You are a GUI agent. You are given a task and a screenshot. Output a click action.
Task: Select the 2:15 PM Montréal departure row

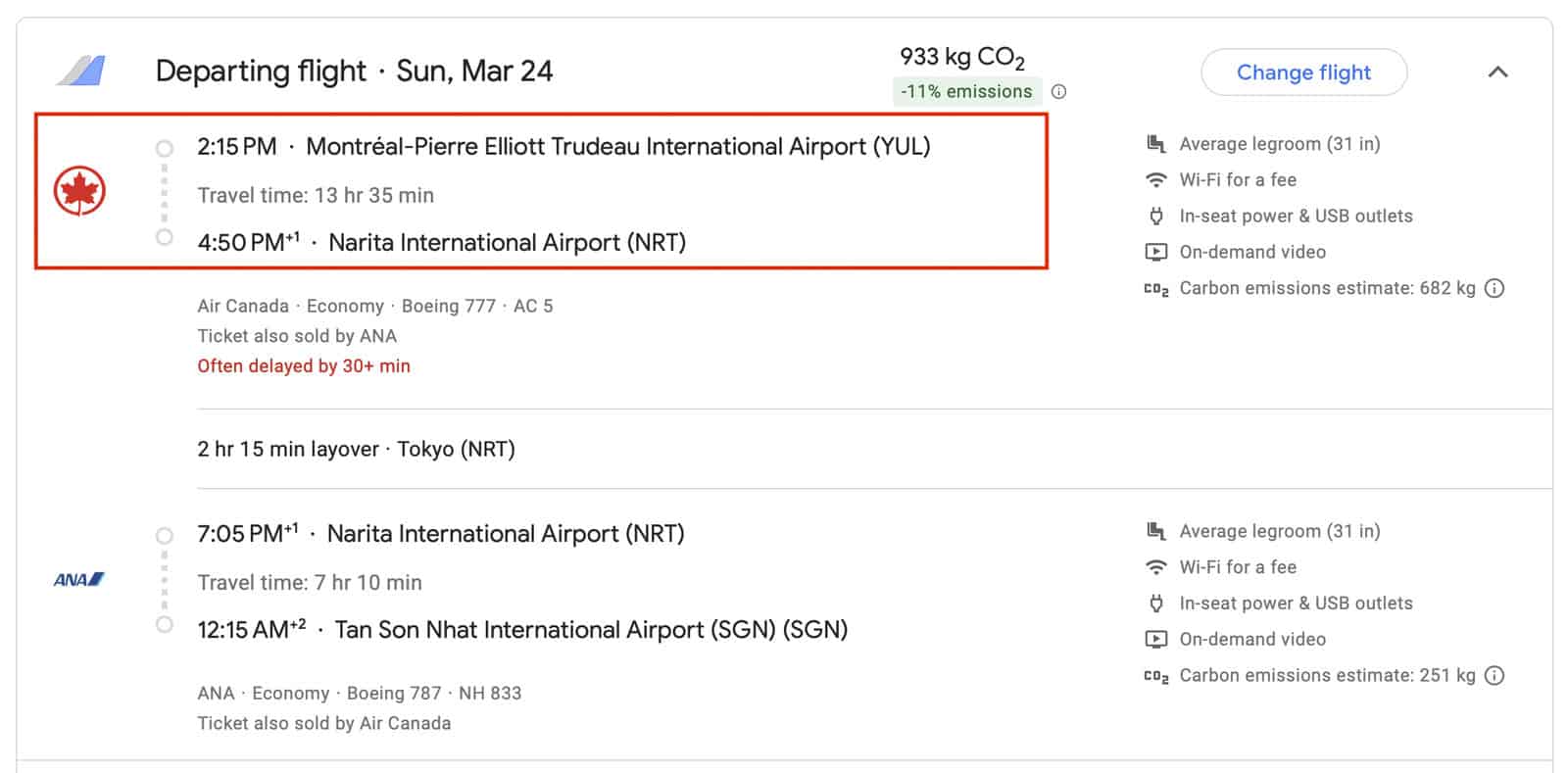pyautogui.click(x=563, y=147)
